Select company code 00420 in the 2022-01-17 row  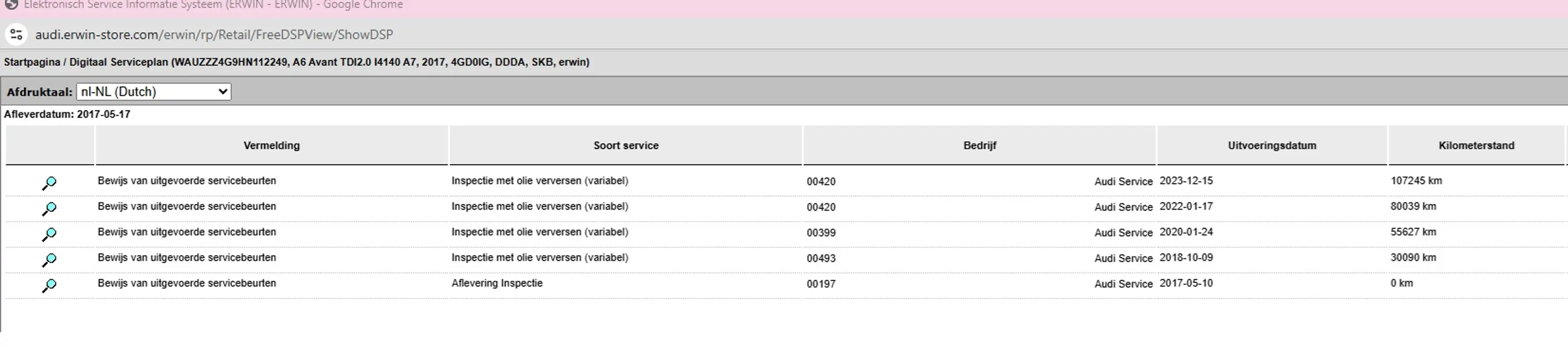coord(821,207)
